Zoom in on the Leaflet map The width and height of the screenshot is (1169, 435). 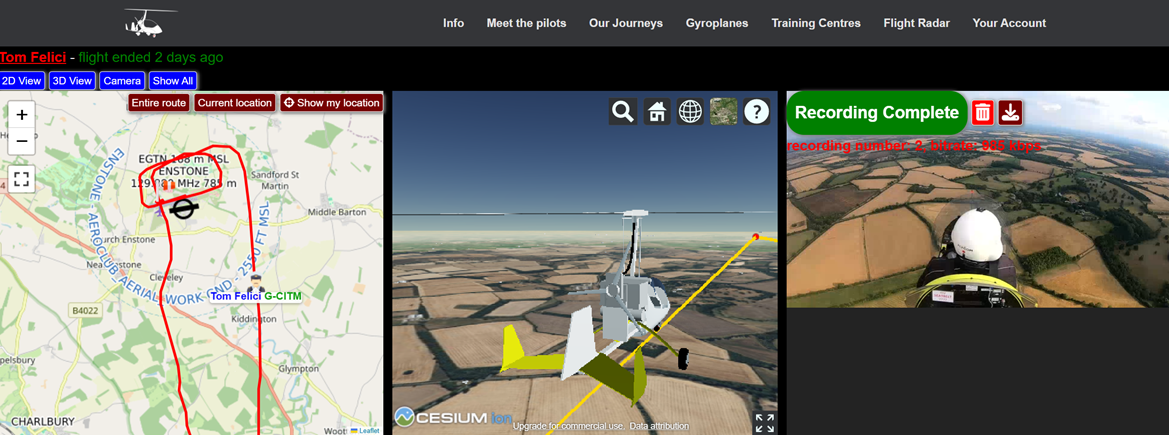22,115
